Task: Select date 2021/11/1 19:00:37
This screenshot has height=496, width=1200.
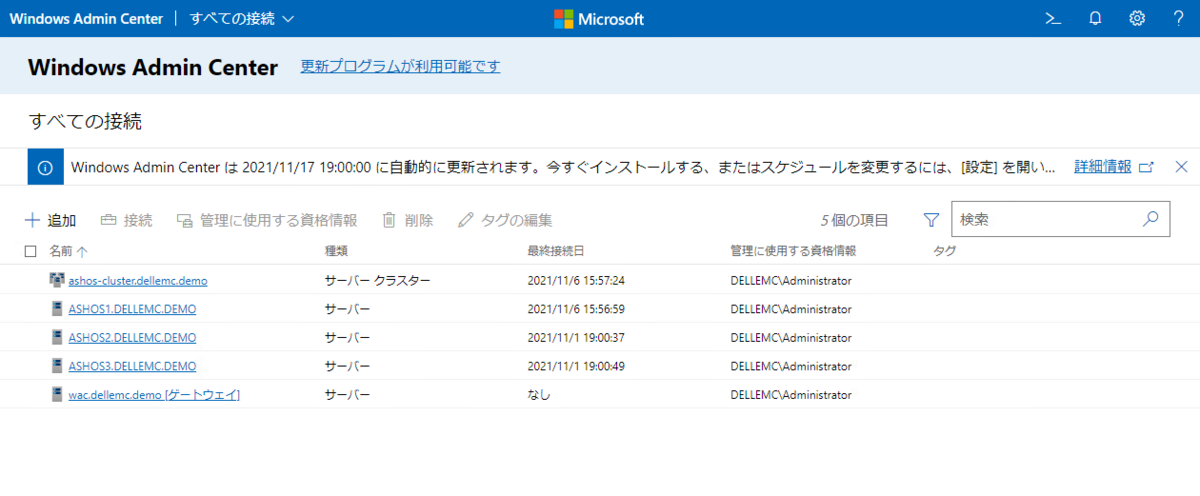Action: [x=575, y=337]
